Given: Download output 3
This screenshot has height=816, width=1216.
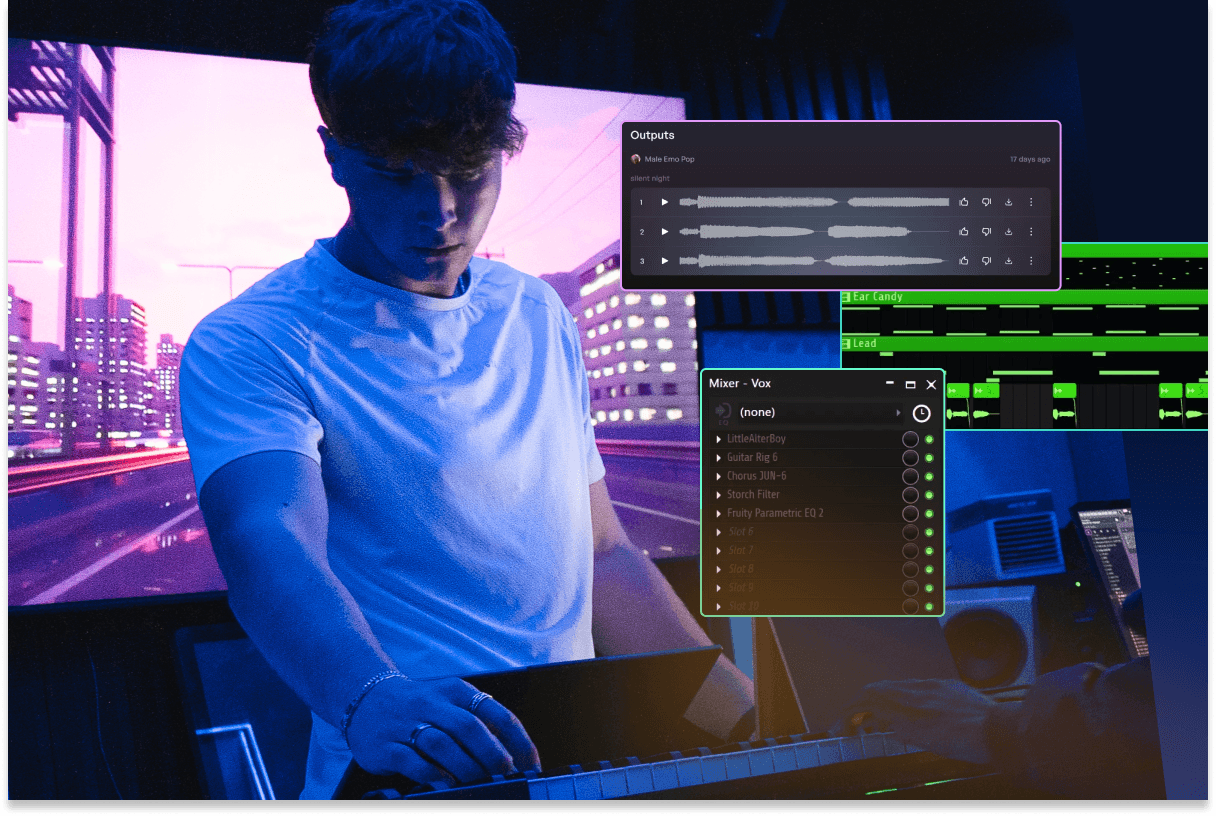Looking at the screenshot, I should 1008,260.
